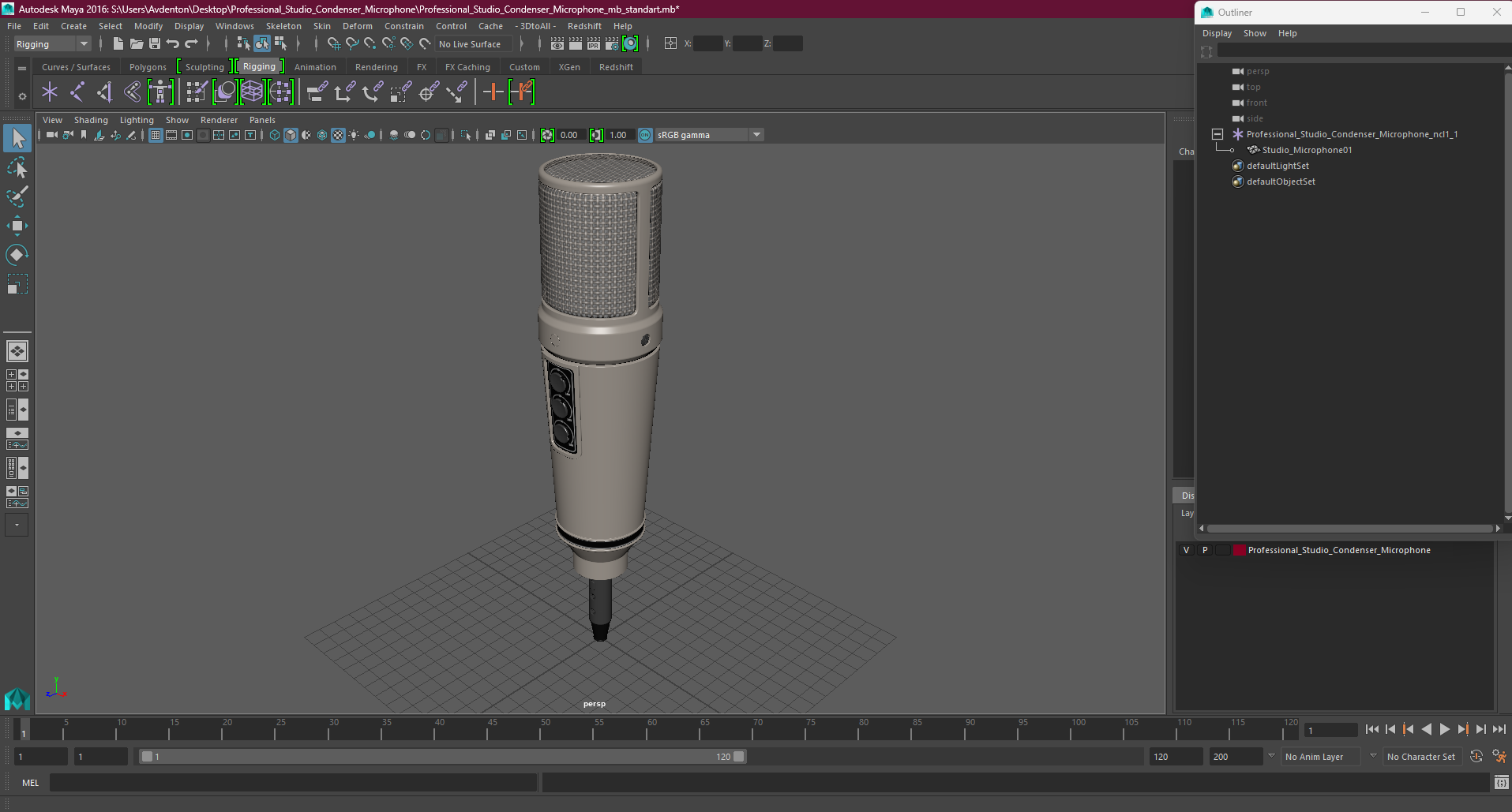1512x812 pixels.
Task: Toggle textured display checker icon
Action: pyautogui.click(x=338, y=135)
